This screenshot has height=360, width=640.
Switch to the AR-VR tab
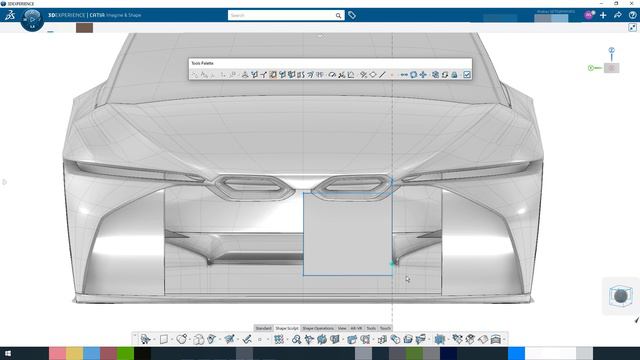coord(356,328)
